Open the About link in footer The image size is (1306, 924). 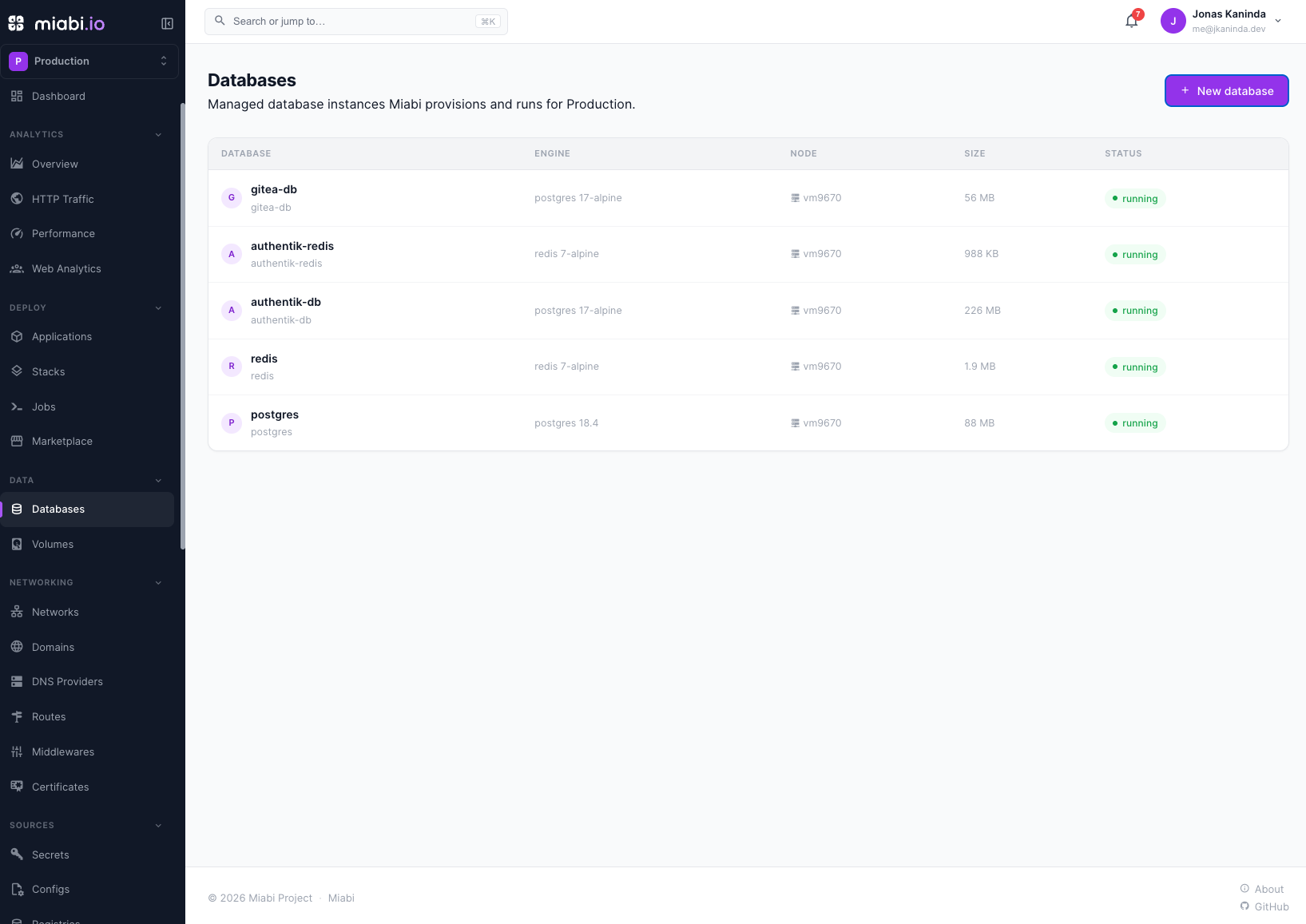1262,889
